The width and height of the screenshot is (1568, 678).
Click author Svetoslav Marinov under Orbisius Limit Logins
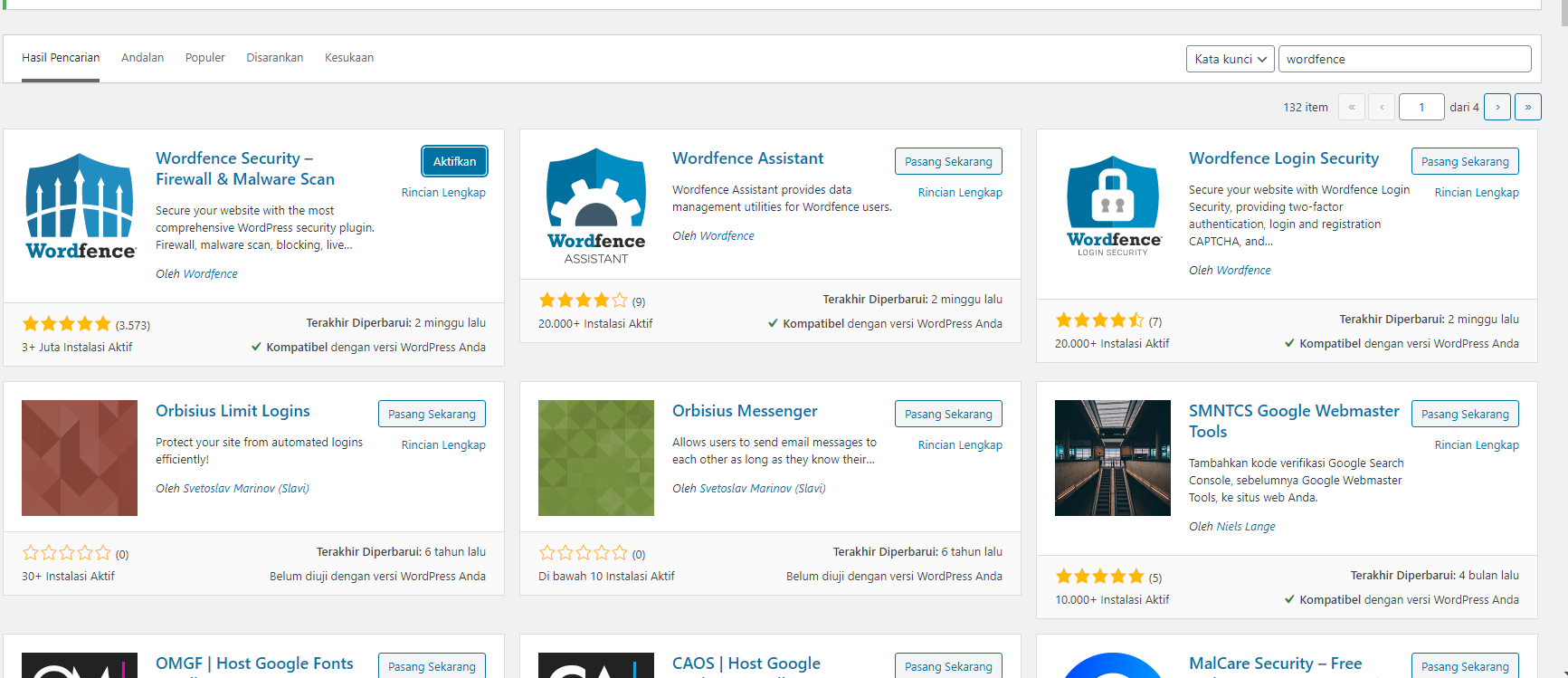click(246, 489)
